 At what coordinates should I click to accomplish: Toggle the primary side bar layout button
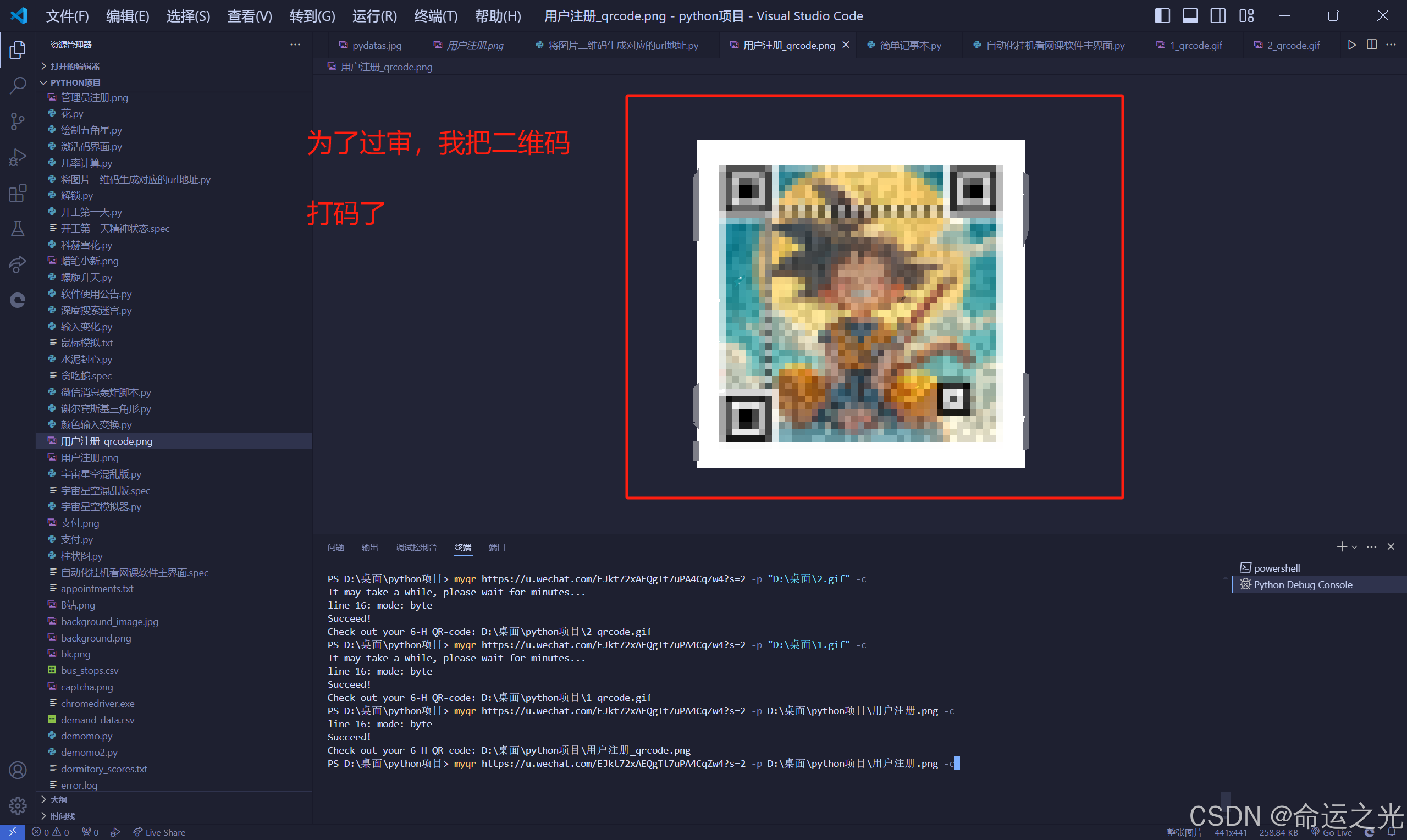pos(1162,16)
